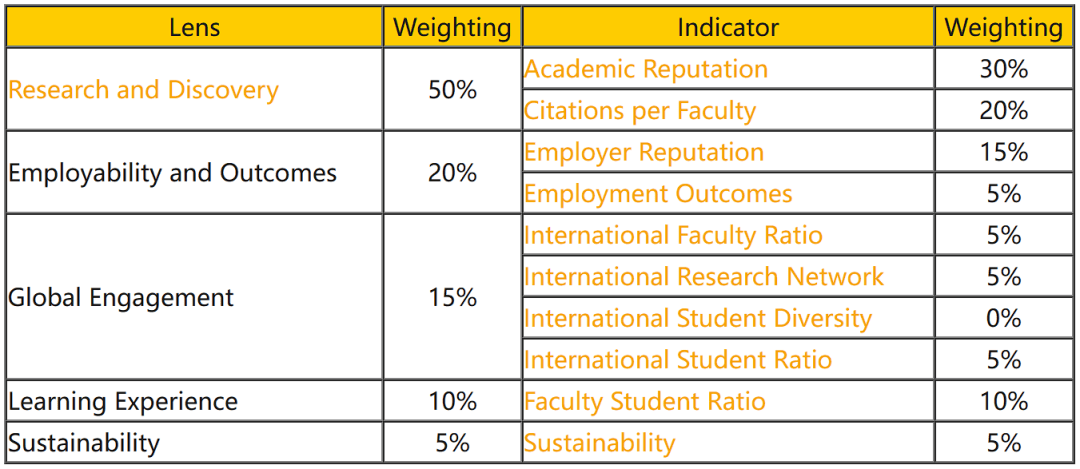Image resolution: width=1080 pixels, height=469 pixels.
Task: Select the Lens column header
Action: pyautogui.click(x=195, y=28)
